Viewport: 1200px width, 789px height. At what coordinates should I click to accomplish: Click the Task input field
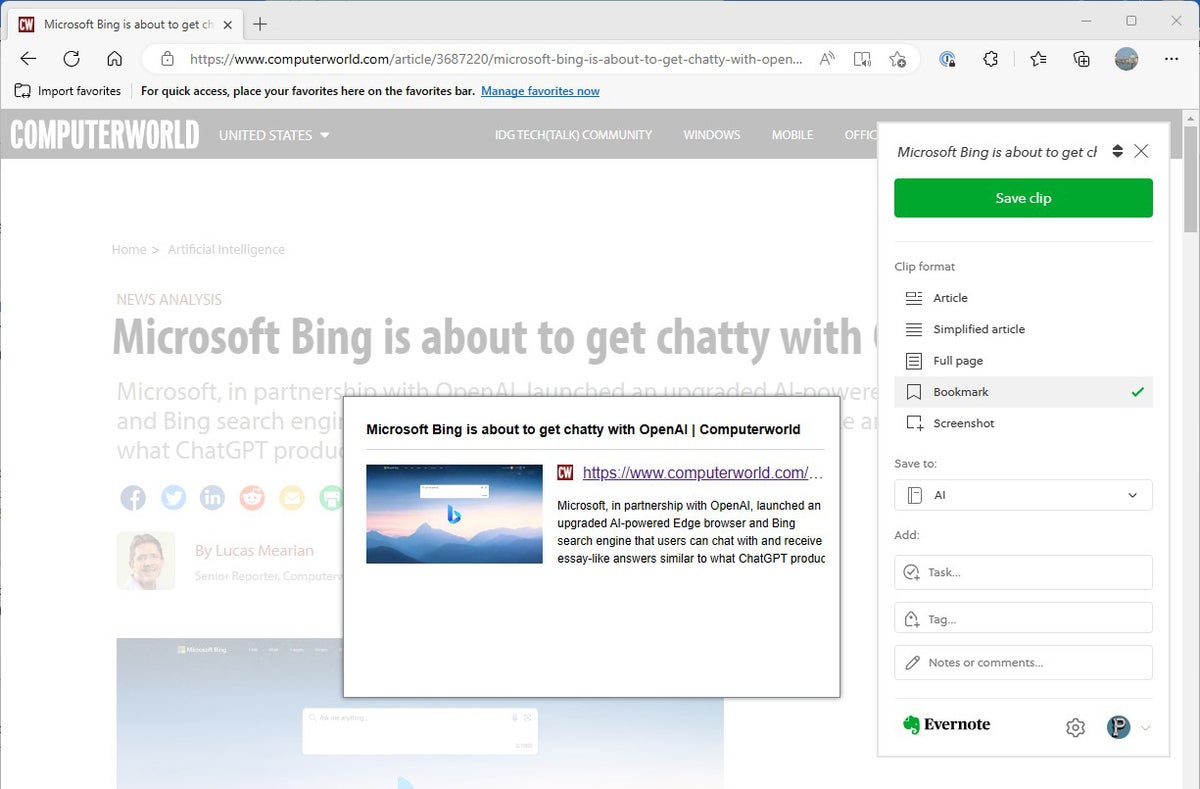[1023, 573]
